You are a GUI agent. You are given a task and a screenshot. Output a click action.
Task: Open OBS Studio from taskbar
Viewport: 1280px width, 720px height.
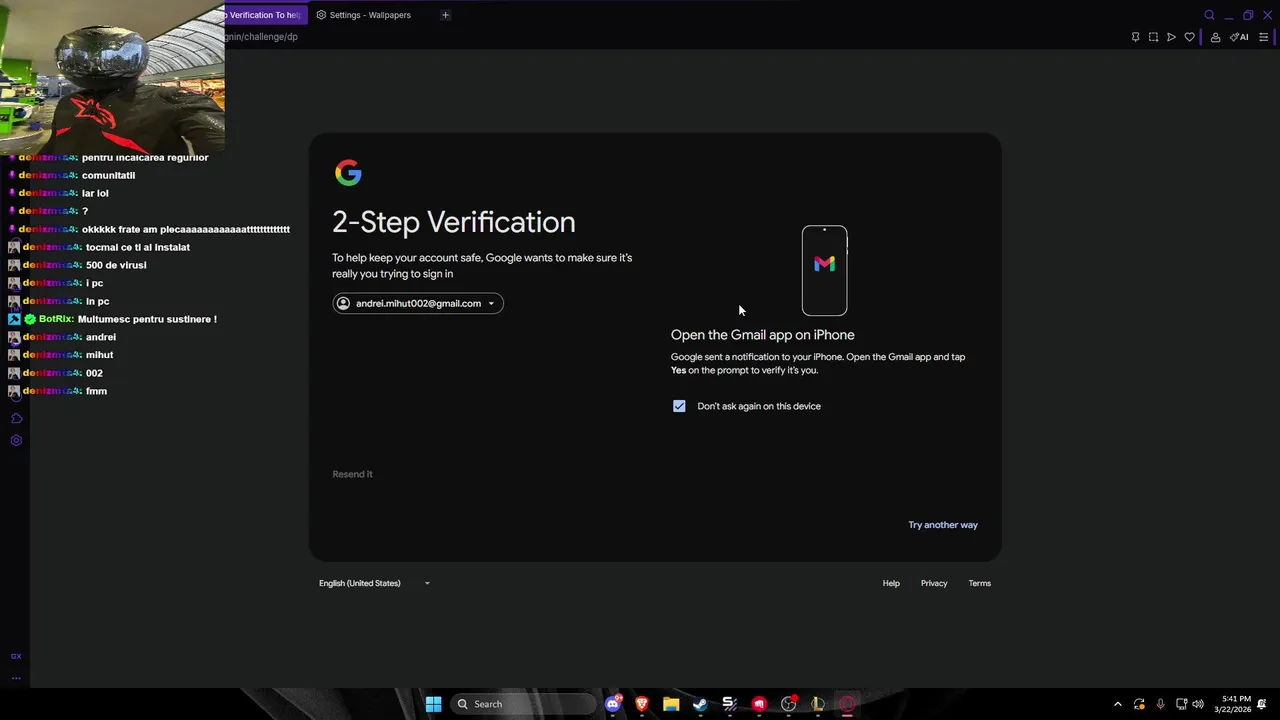(x=789, y=704)
